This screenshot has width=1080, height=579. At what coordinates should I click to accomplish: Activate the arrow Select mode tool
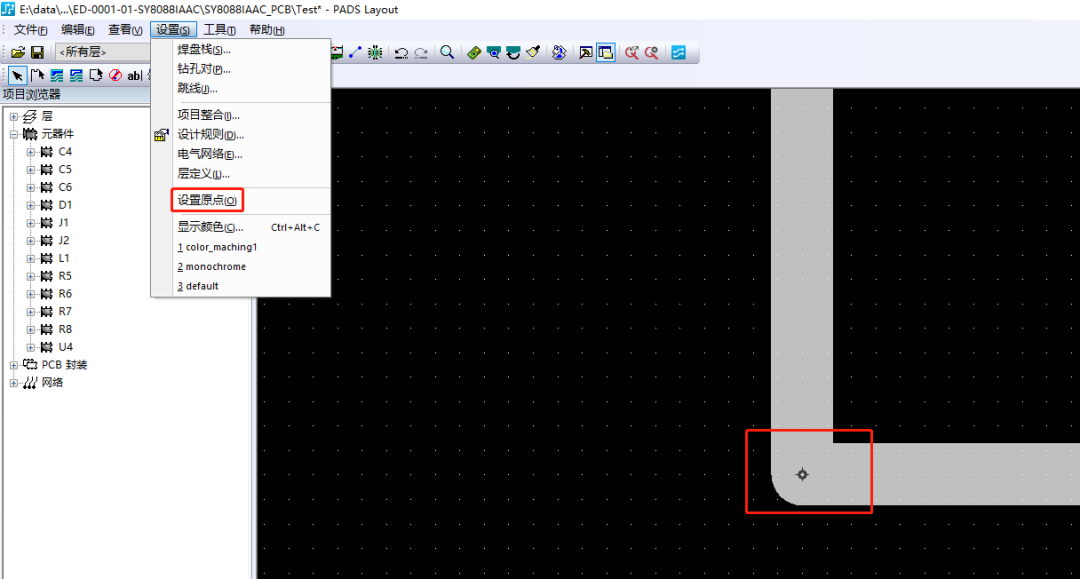click(x=18, y=76)
